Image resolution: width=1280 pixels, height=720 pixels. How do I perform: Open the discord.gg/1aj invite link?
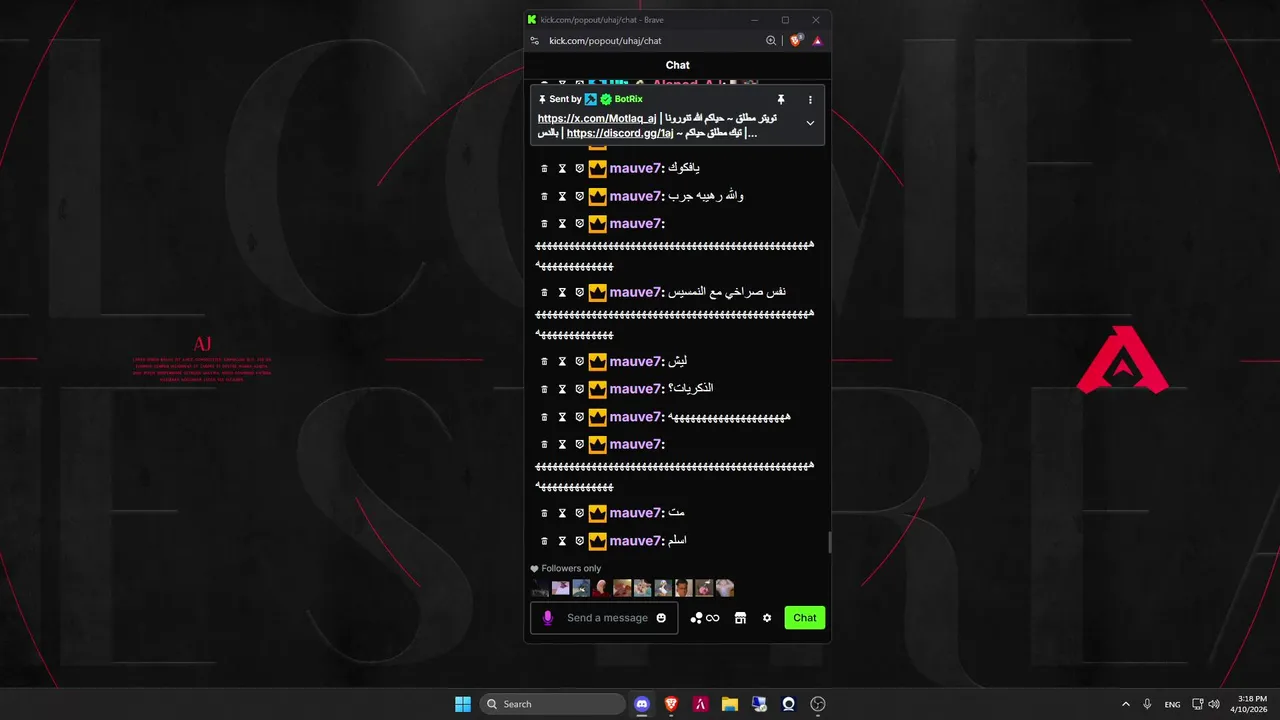[620, 133]
